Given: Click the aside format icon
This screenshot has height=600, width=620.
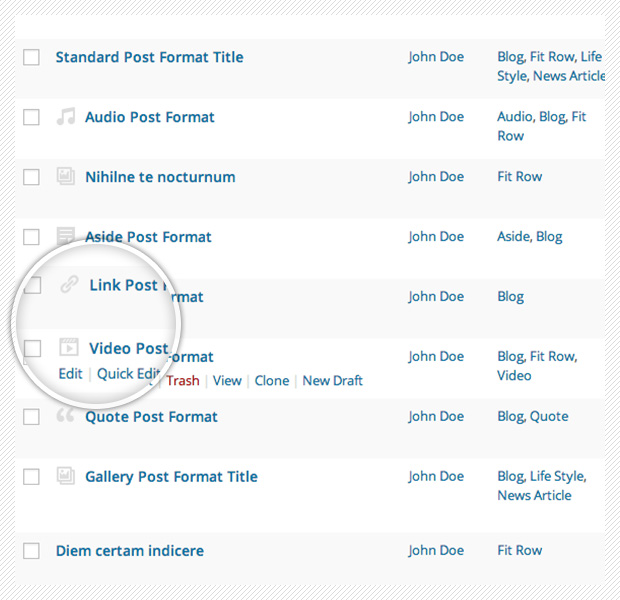Looking at the screenshot, I should tap(66, 235).
